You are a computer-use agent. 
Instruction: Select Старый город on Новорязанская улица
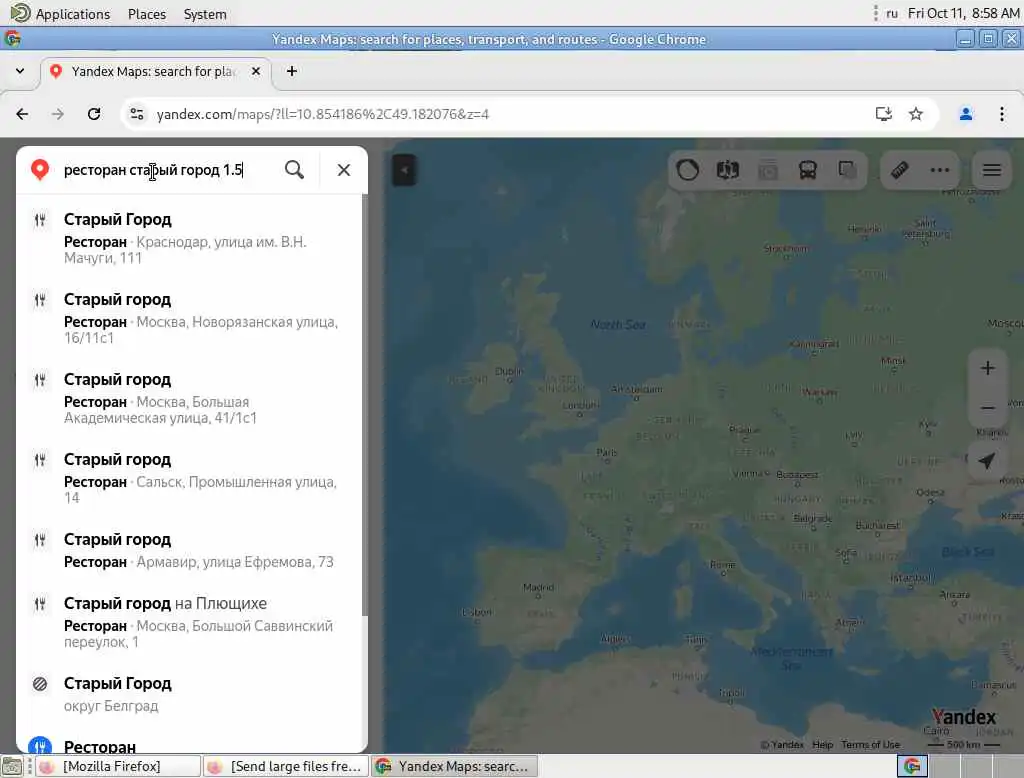191,318
